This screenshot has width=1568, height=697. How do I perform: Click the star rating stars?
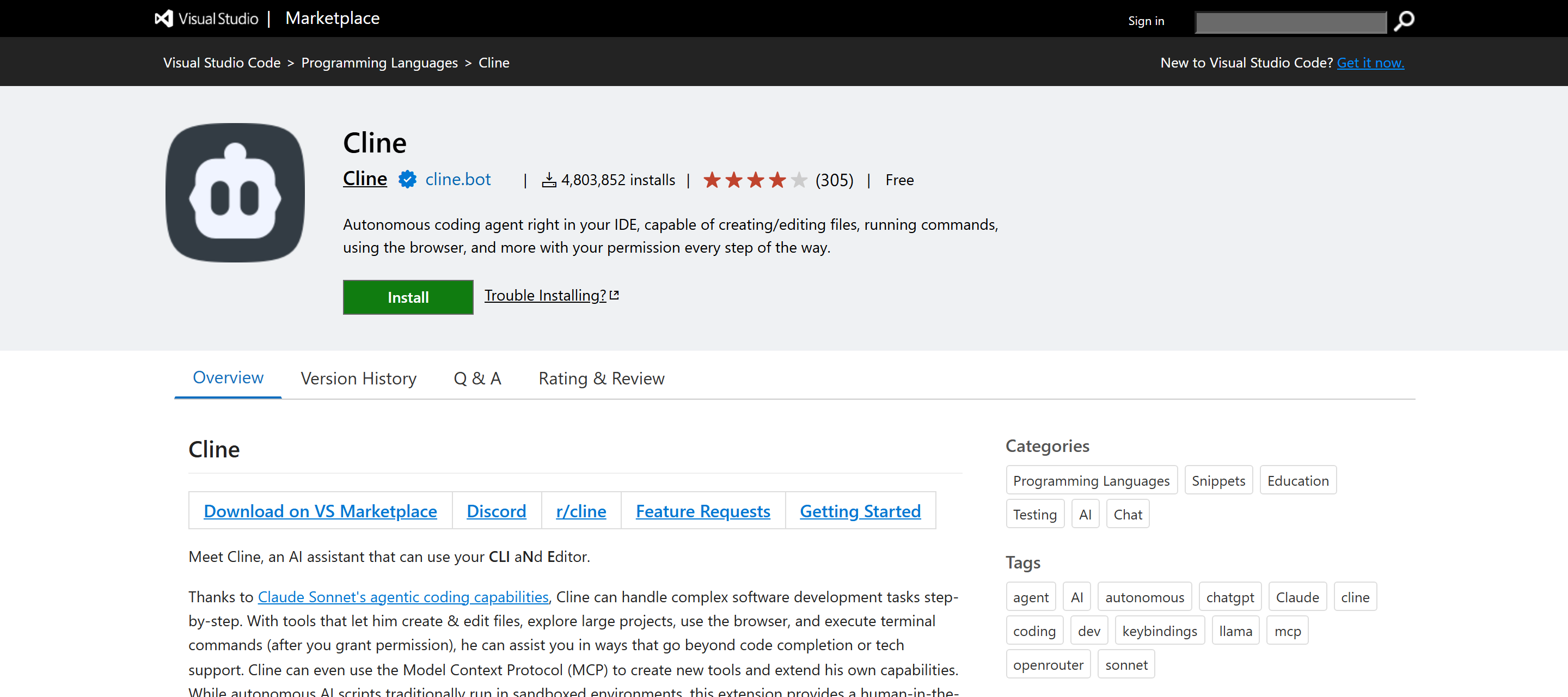click(x=755, y=180)
